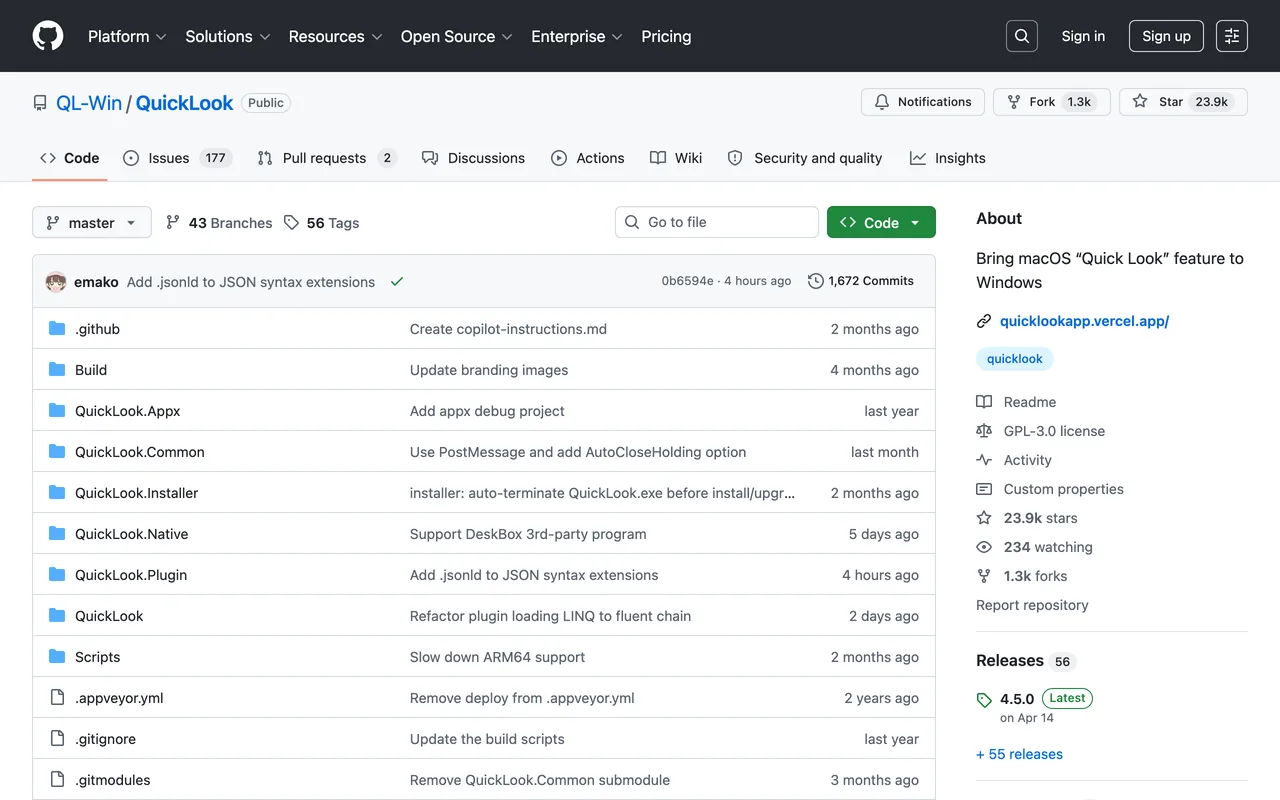Open emako's avatar thumbnail
Viewport: 1280px width, 800px height.
click(56, 282)
